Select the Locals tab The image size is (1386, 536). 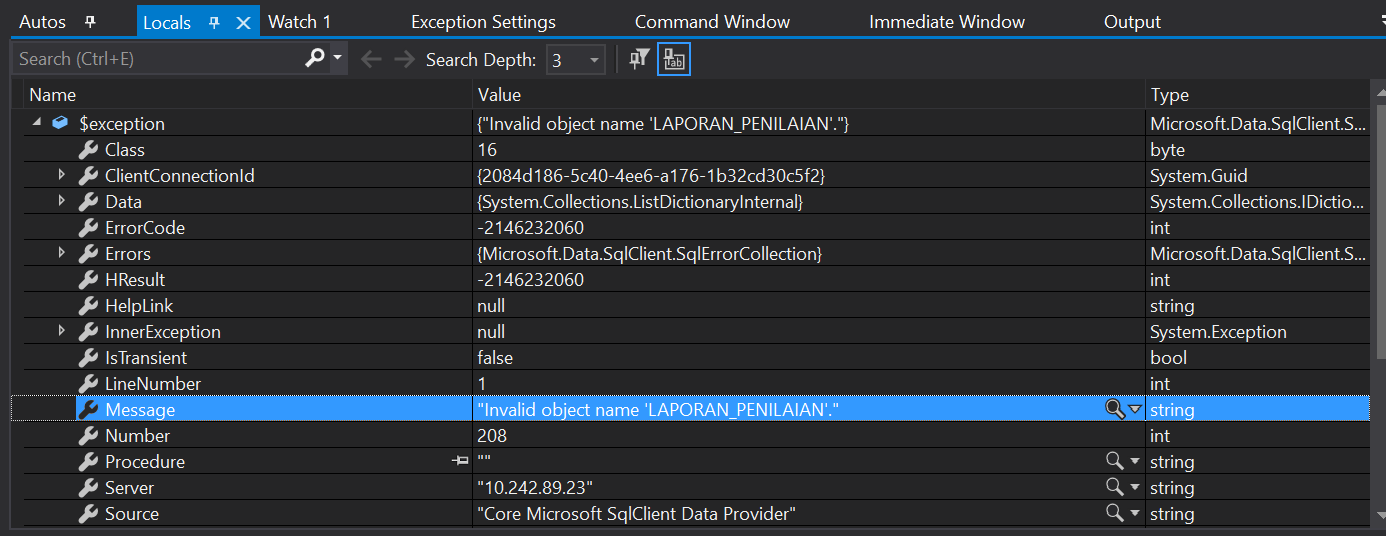pos(167,22)
